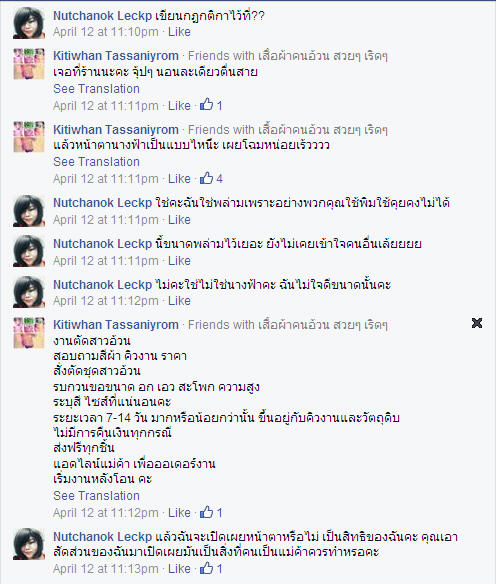The image size is (496, 584).
Task: Open Nutchanok Leckp avatar on first comment
Action: (29, 23)
